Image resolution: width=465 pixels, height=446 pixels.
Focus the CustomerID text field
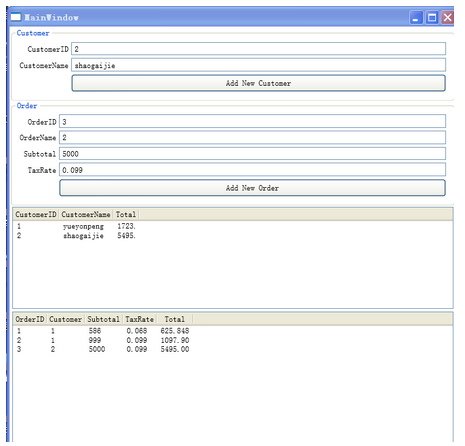pos(258,49)
